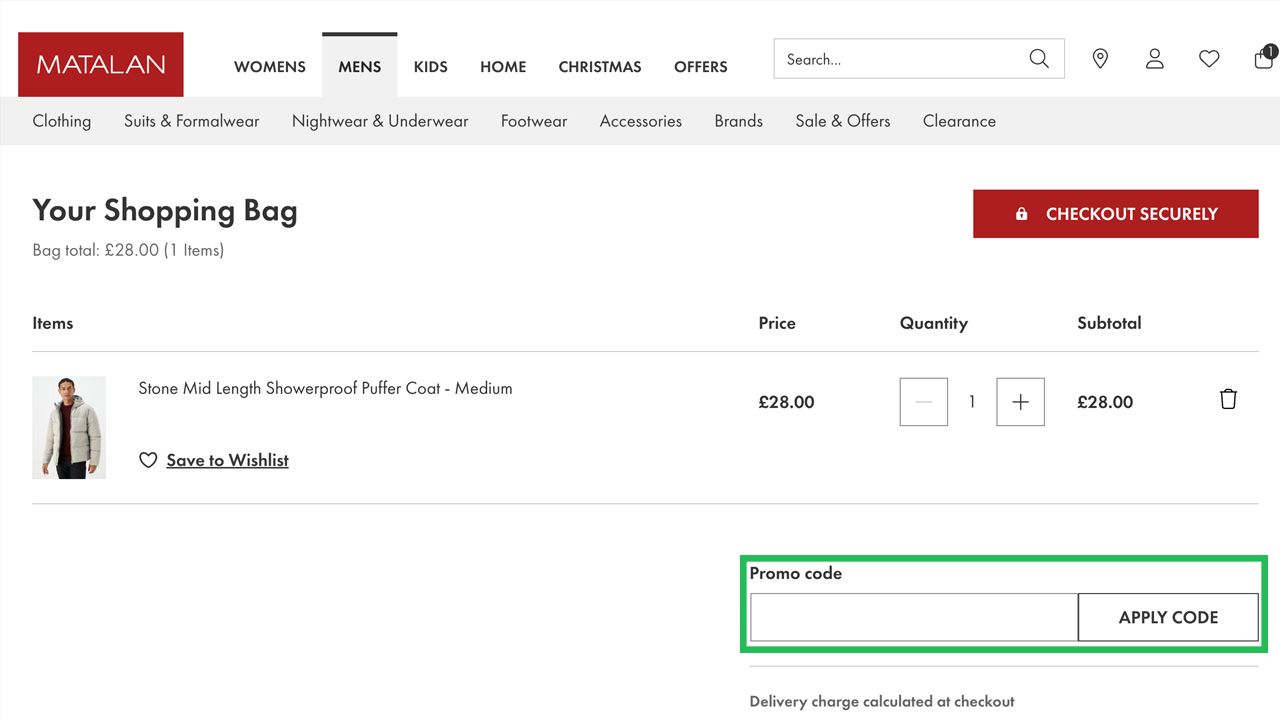Open the shopping bag icon
1280x720 pixels.
pos(1264,58)
